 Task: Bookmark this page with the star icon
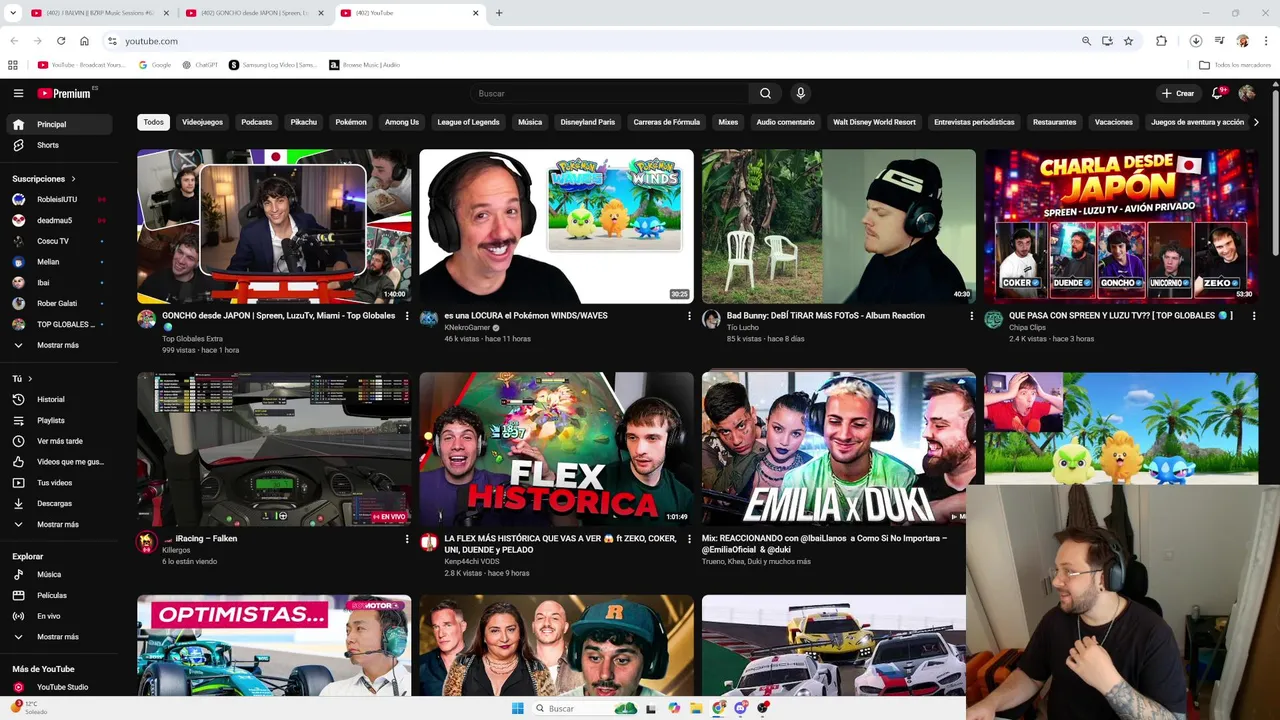pos(1128,41)
